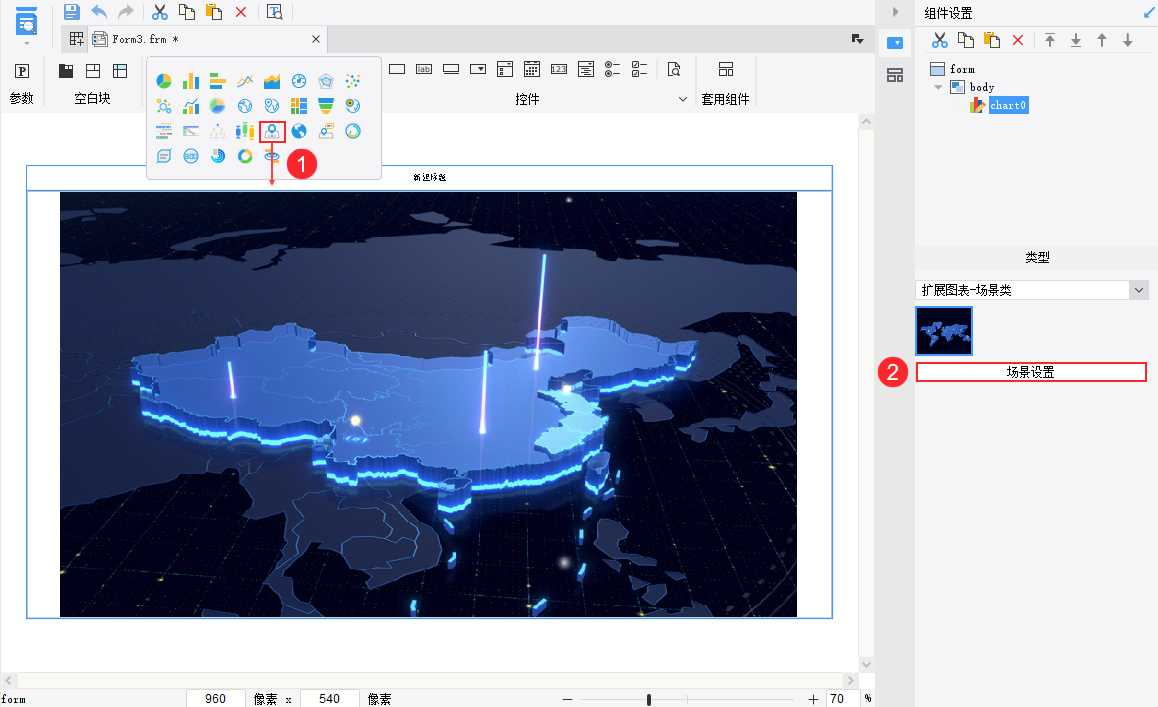Pick the radar chart icon
The height and width of the screenshot is (707, 1158).
326,81
